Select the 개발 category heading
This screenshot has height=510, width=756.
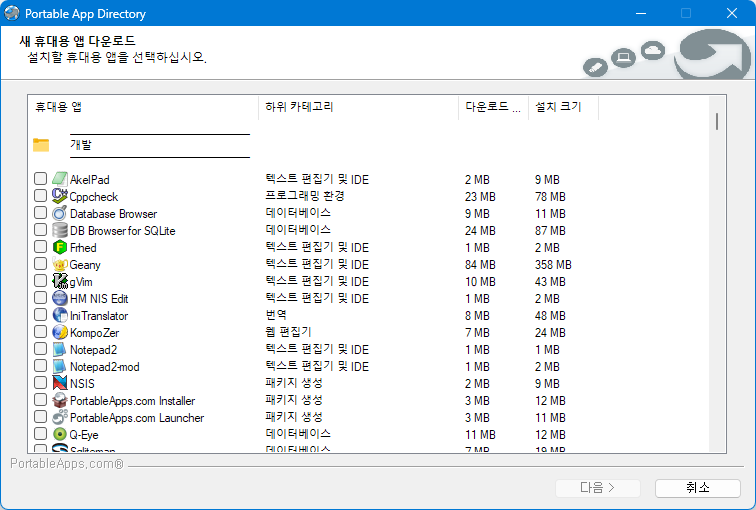(81, 145)
